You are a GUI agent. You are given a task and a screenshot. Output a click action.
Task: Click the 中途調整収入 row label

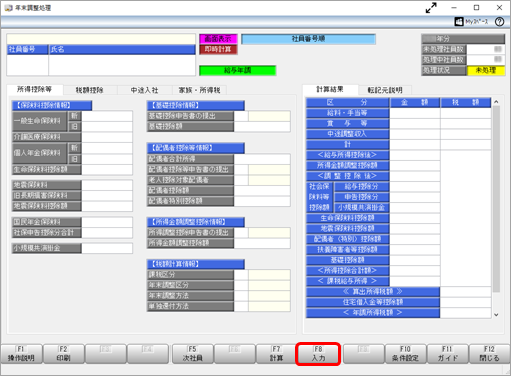(347, 134)
